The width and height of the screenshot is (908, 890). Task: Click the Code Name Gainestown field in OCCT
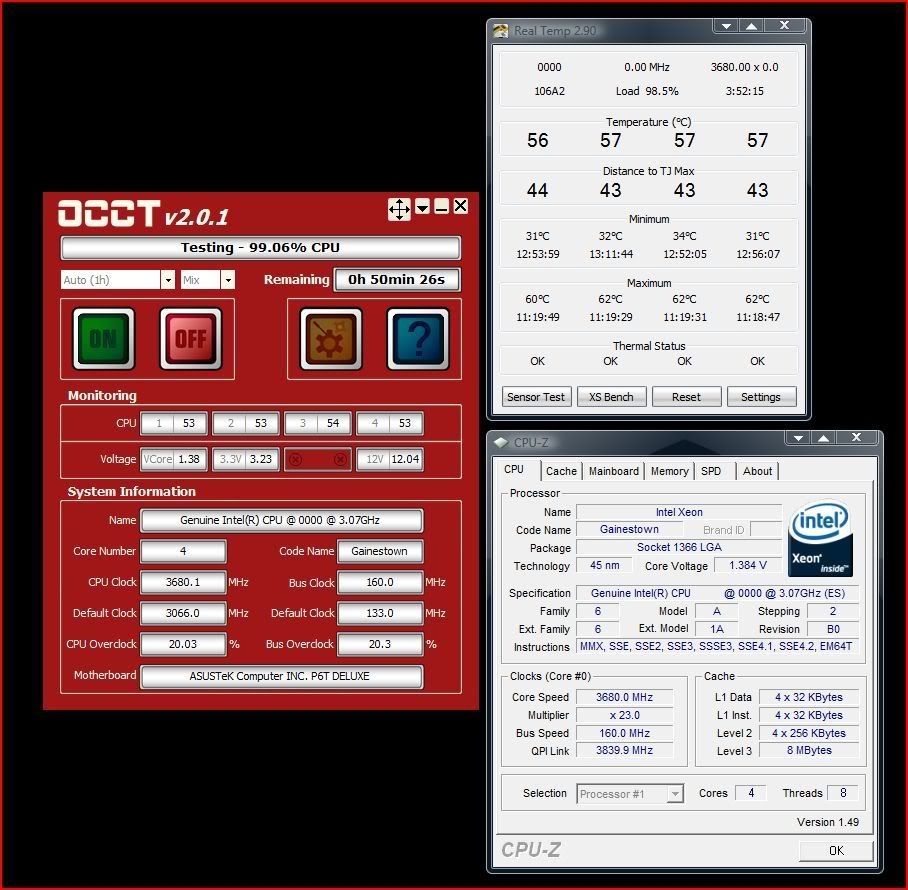pos(380,551)
